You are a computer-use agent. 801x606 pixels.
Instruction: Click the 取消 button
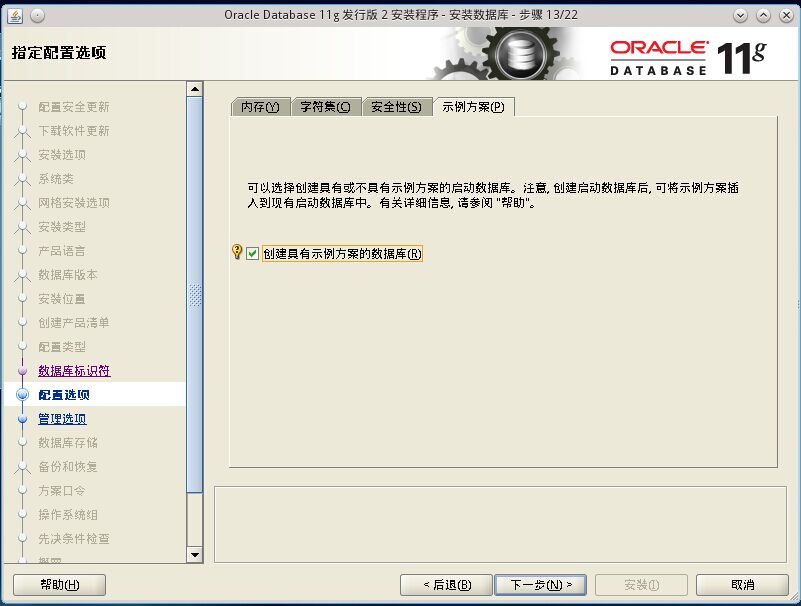tap(742, 585)
